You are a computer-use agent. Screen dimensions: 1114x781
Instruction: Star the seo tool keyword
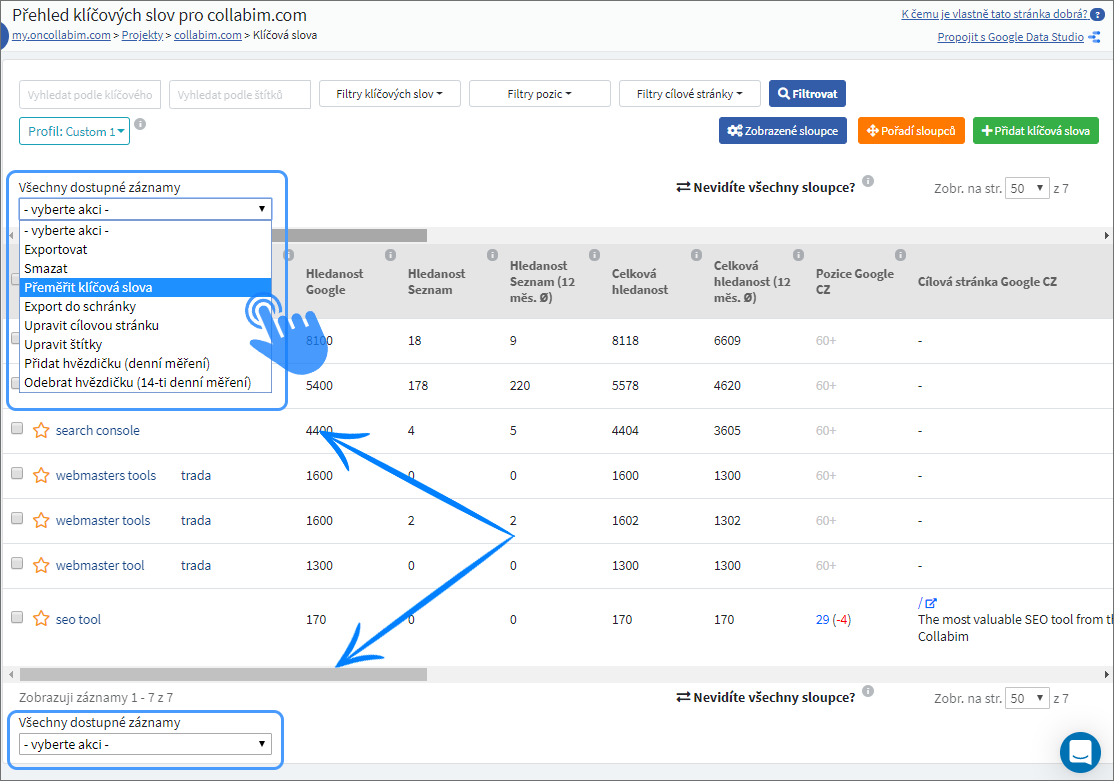pyautogui.click(x=41, y=619)
